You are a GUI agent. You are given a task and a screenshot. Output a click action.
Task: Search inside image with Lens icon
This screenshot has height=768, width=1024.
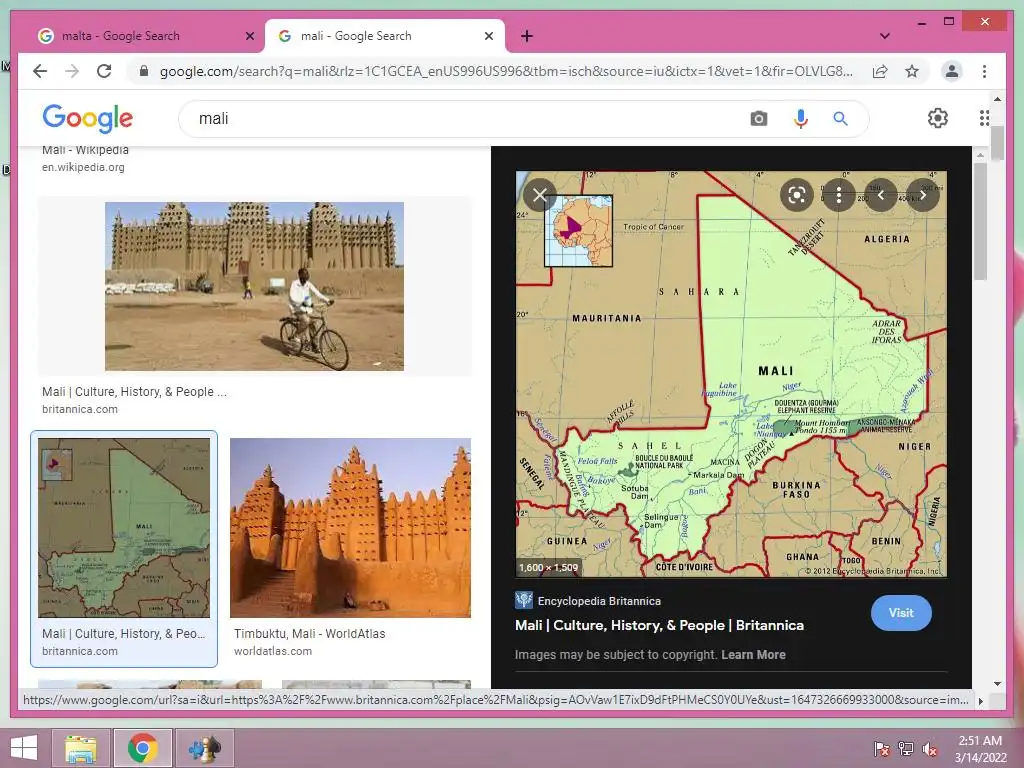[x=797, y=195]
